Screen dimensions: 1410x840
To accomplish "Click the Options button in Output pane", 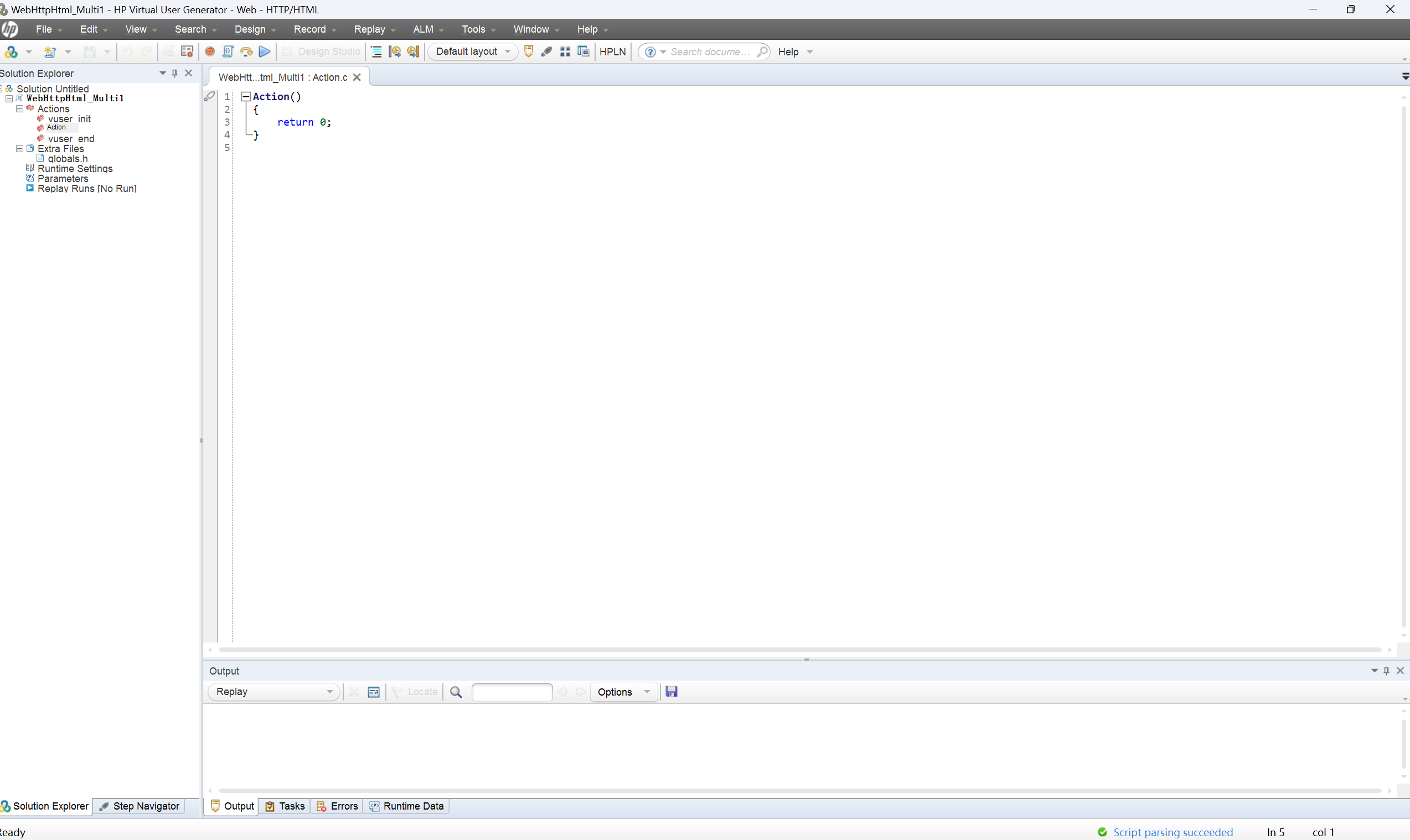I will coord(615,692).
